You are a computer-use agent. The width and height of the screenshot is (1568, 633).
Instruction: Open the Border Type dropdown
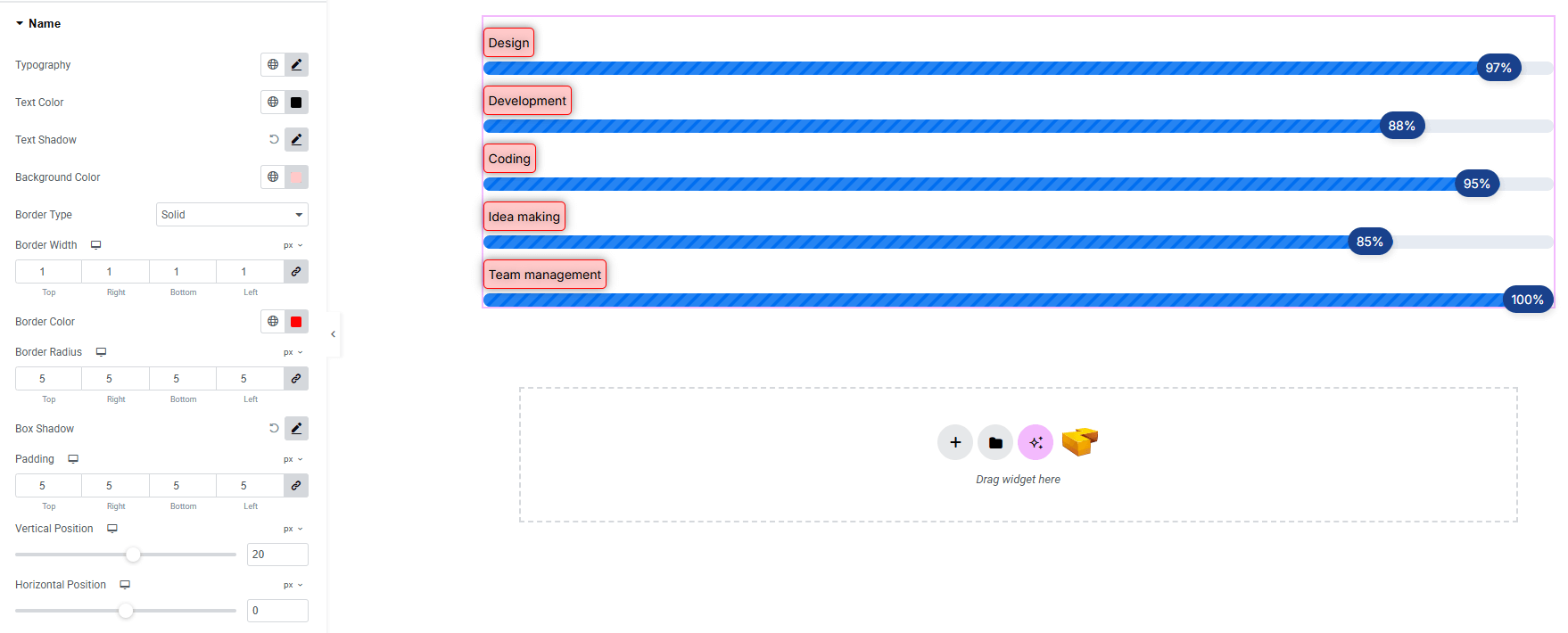click(232, 215)
